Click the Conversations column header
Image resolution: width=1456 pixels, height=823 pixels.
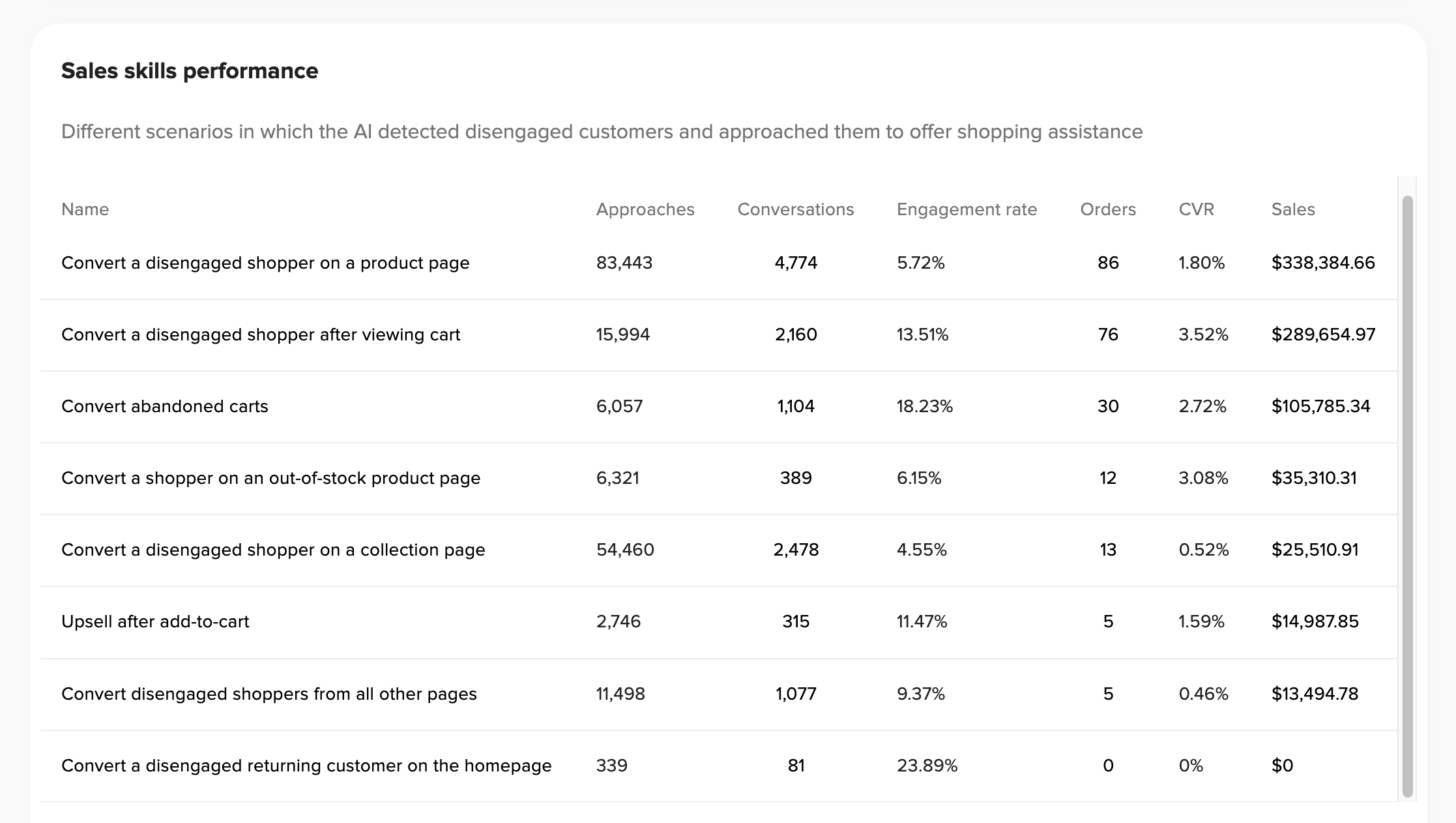tap(795, 209)
